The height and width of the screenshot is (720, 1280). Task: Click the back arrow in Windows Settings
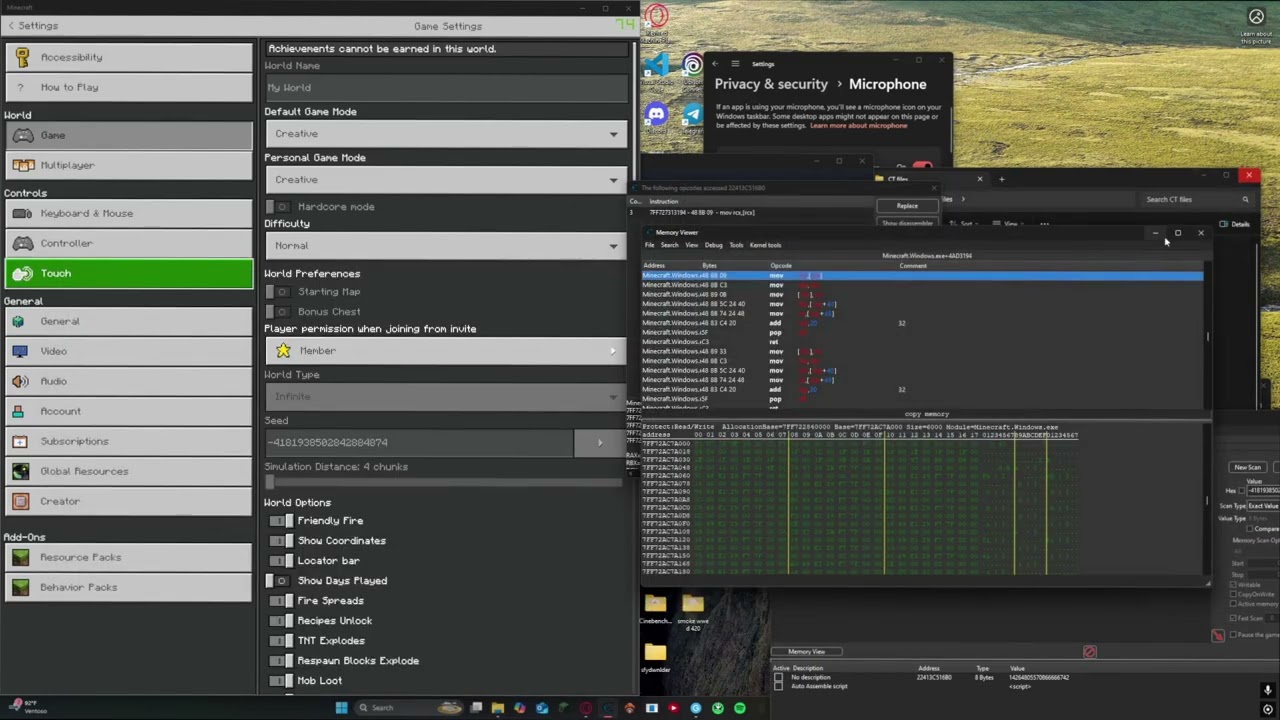coord(715,64)
